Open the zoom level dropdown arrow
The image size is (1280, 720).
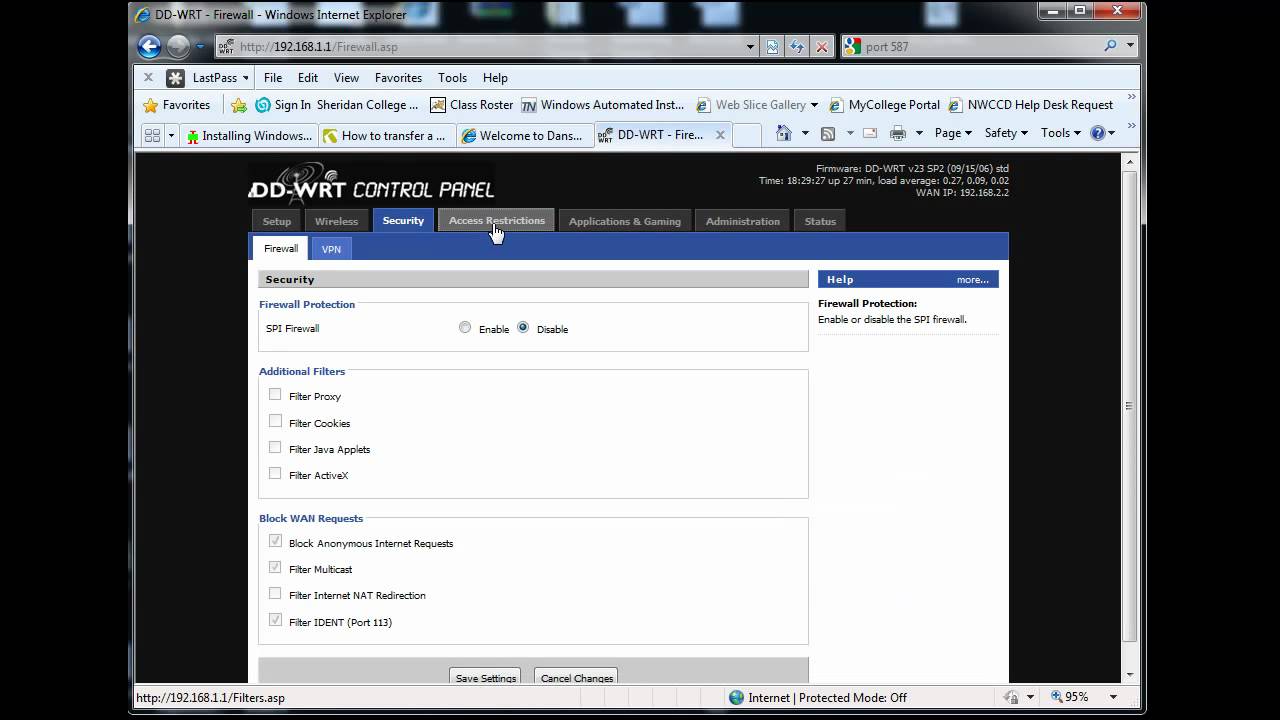tap(1112, 697)
